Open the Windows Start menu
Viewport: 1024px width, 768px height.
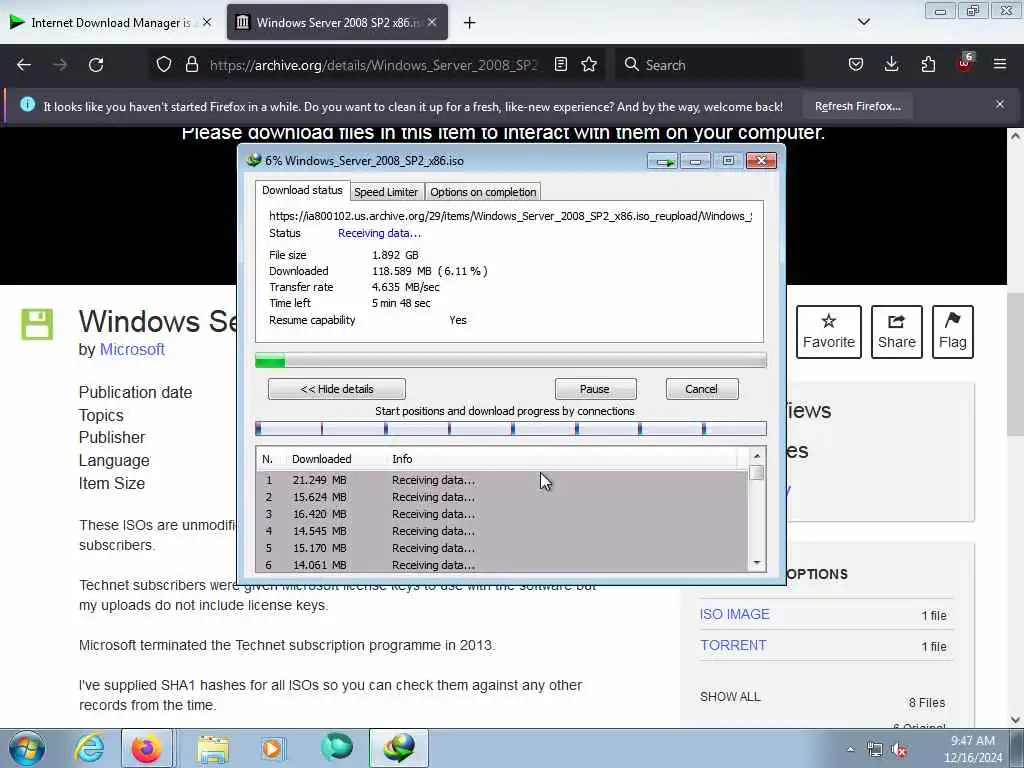(x=26, y=748)
